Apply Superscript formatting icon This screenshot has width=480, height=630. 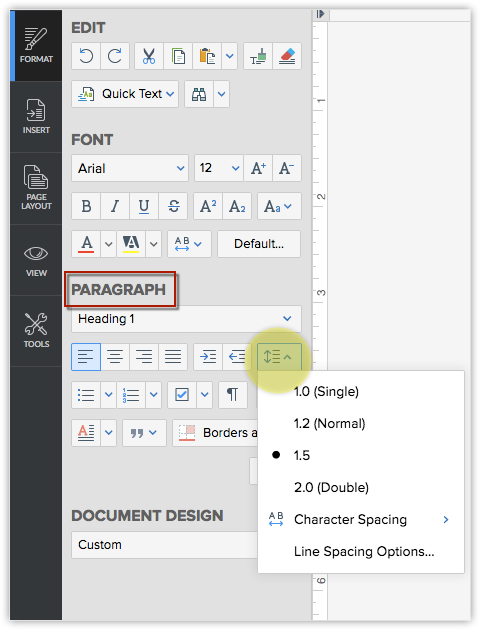click(208, 206)
